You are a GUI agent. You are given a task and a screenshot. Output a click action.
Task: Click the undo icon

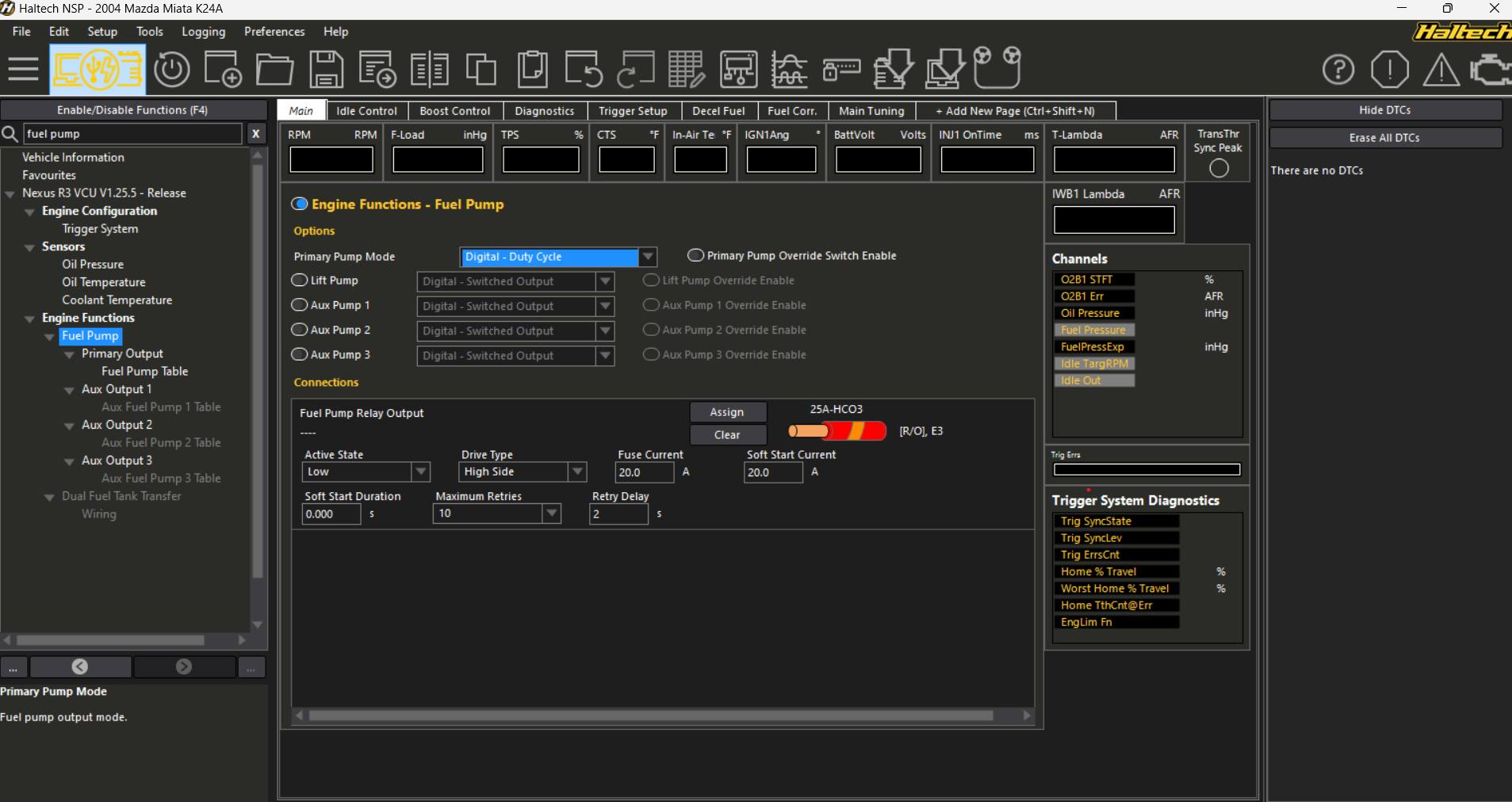click(x=584, y=70)
